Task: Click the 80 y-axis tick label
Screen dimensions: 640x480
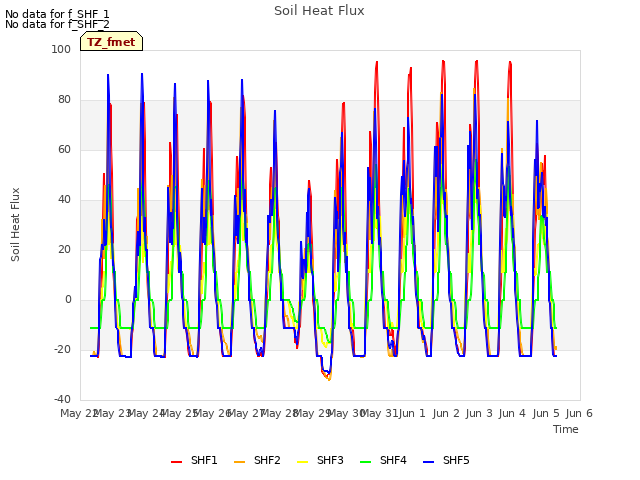Action: click(64, 100)
